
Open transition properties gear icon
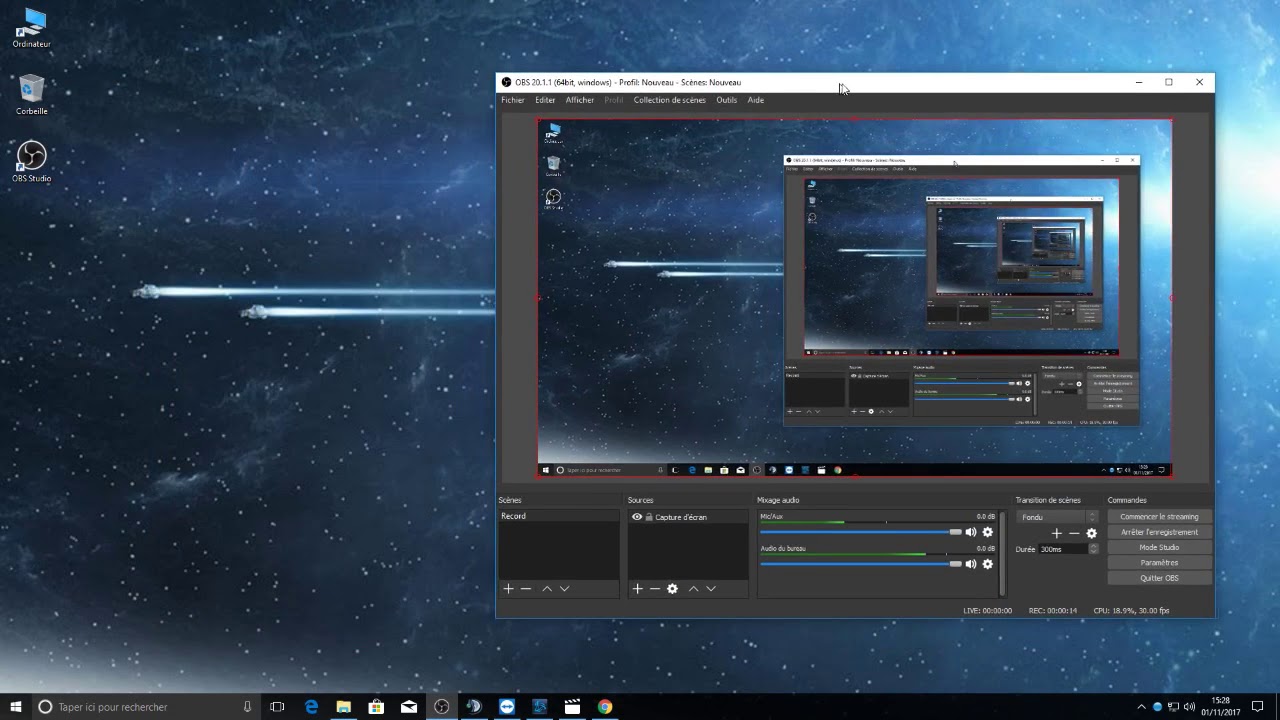click(x=1092, y=533)
